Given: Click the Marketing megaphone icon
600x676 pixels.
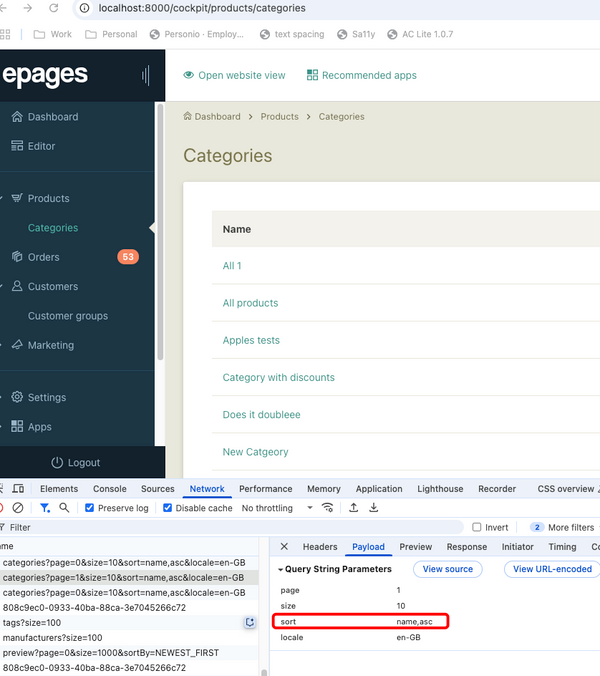Looking at the screenshot, I should pos(17,344).
